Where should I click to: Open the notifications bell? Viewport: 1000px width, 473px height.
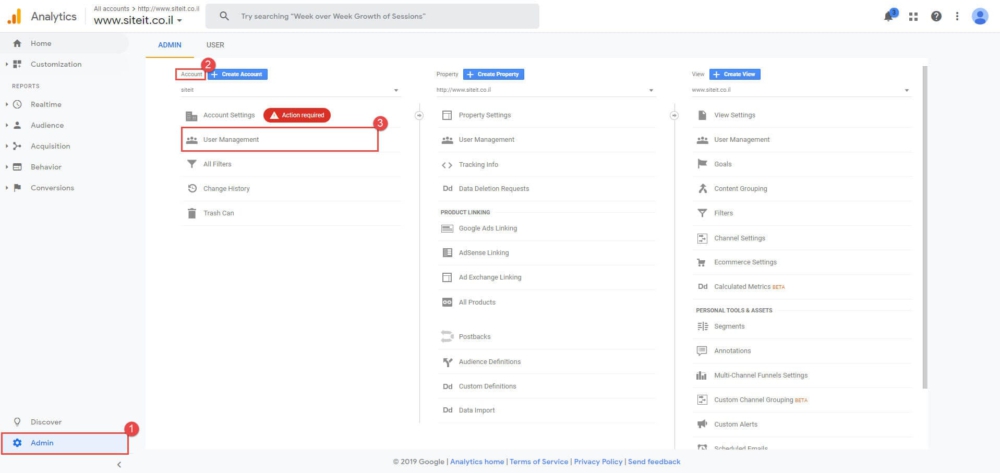point(890,17)
